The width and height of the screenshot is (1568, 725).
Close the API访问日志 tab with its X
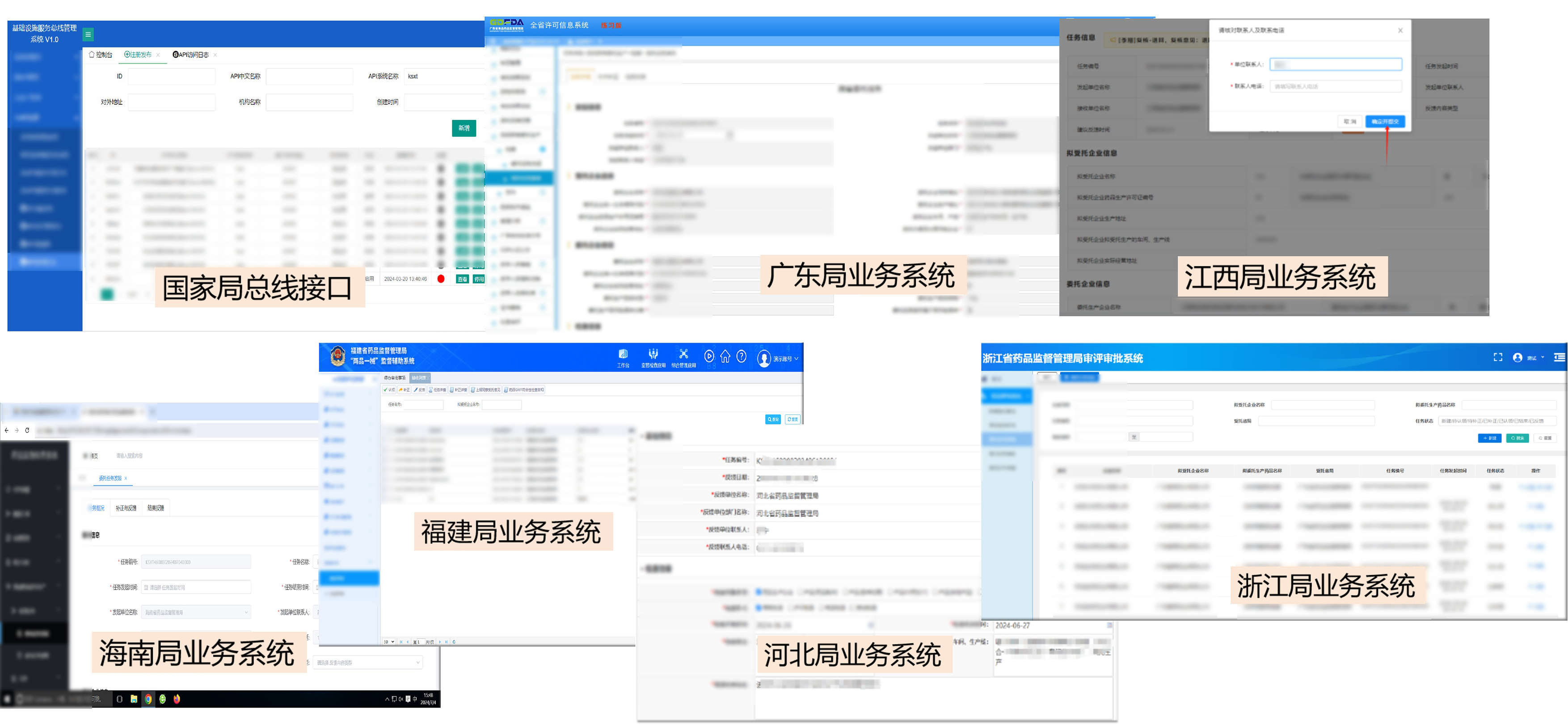(215, 55)
